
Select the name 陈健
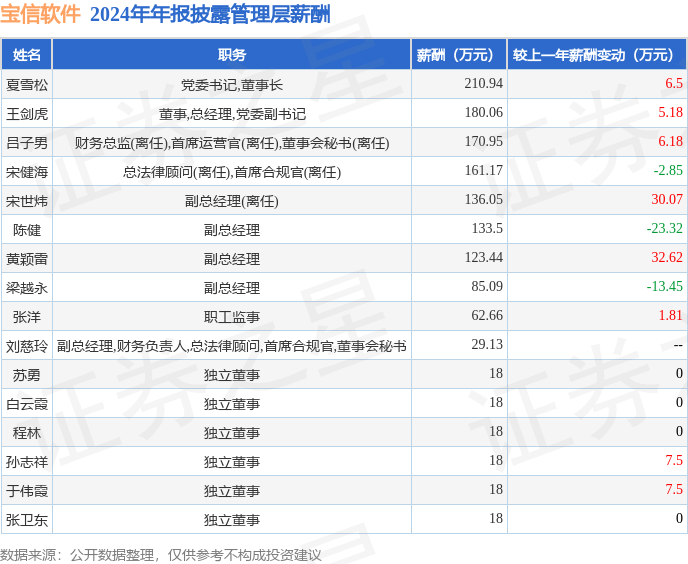click(27, 230)
